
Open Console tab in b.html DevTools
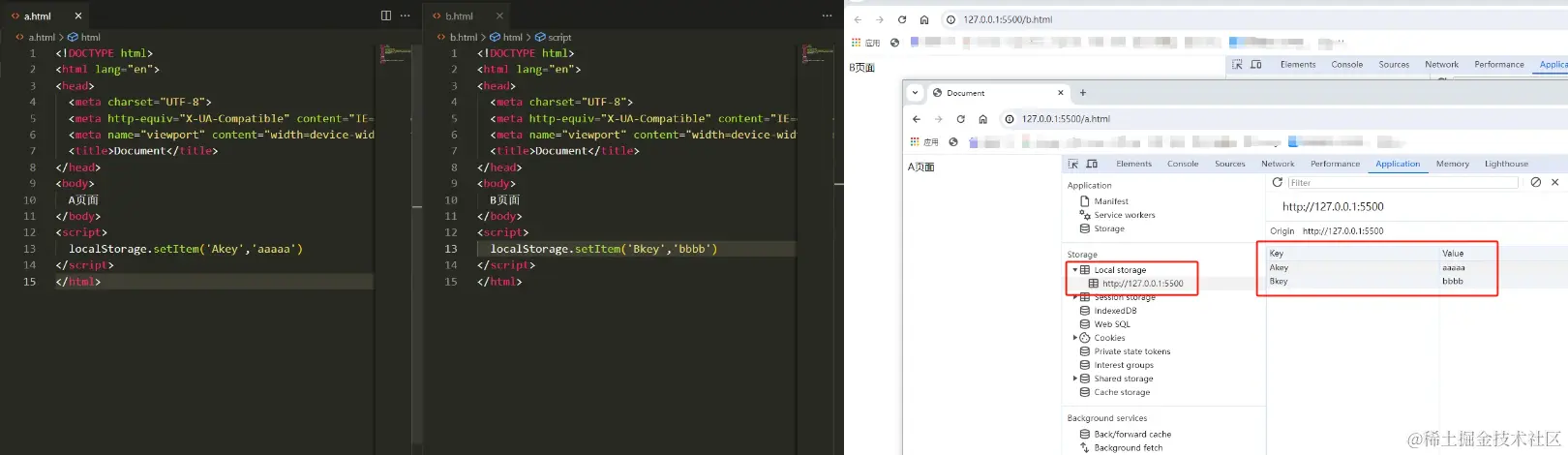pyautogui.click(x=1347, y=65)
